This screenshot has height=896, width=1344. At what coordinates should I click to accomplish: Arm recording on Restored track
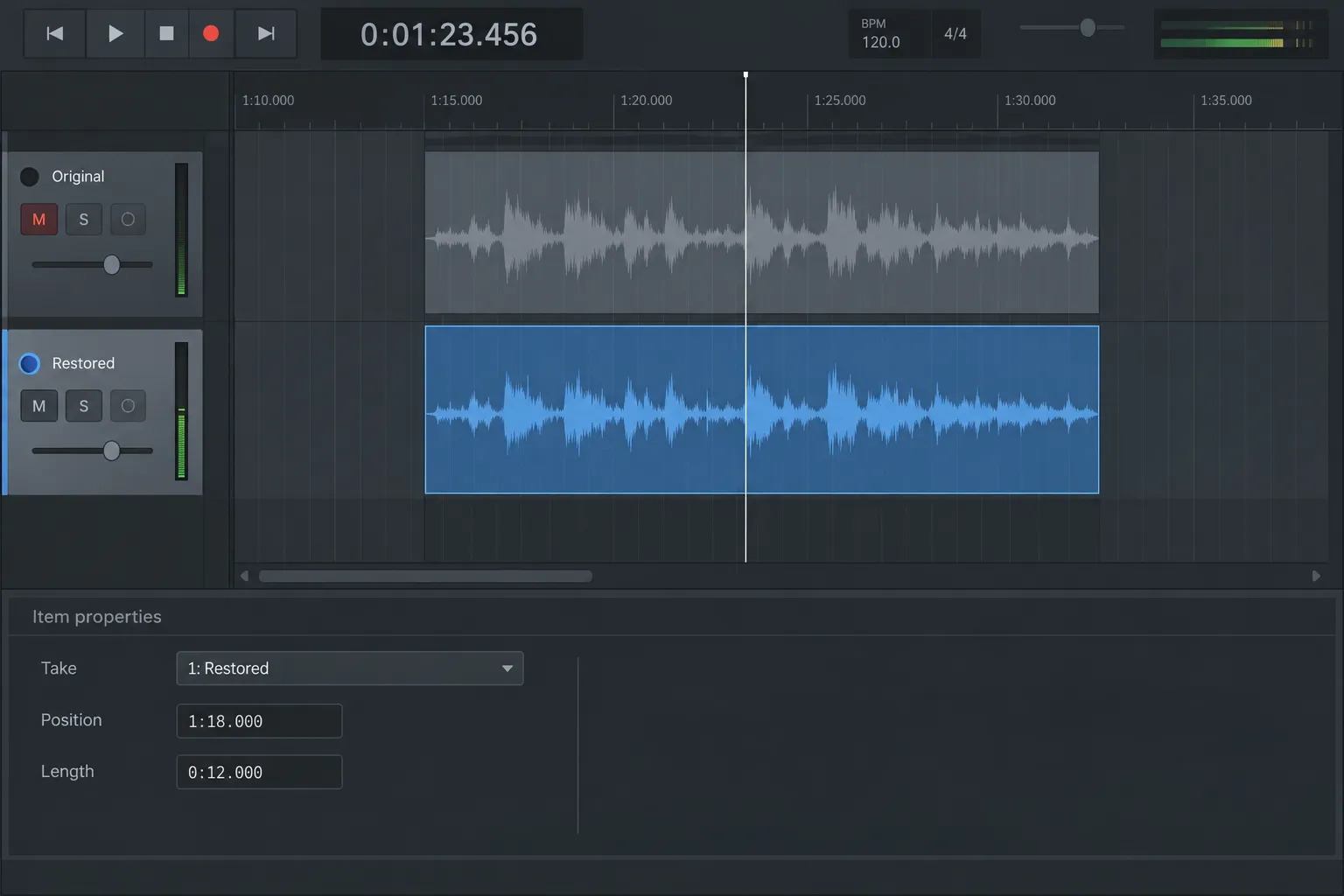tap(128, 406)
